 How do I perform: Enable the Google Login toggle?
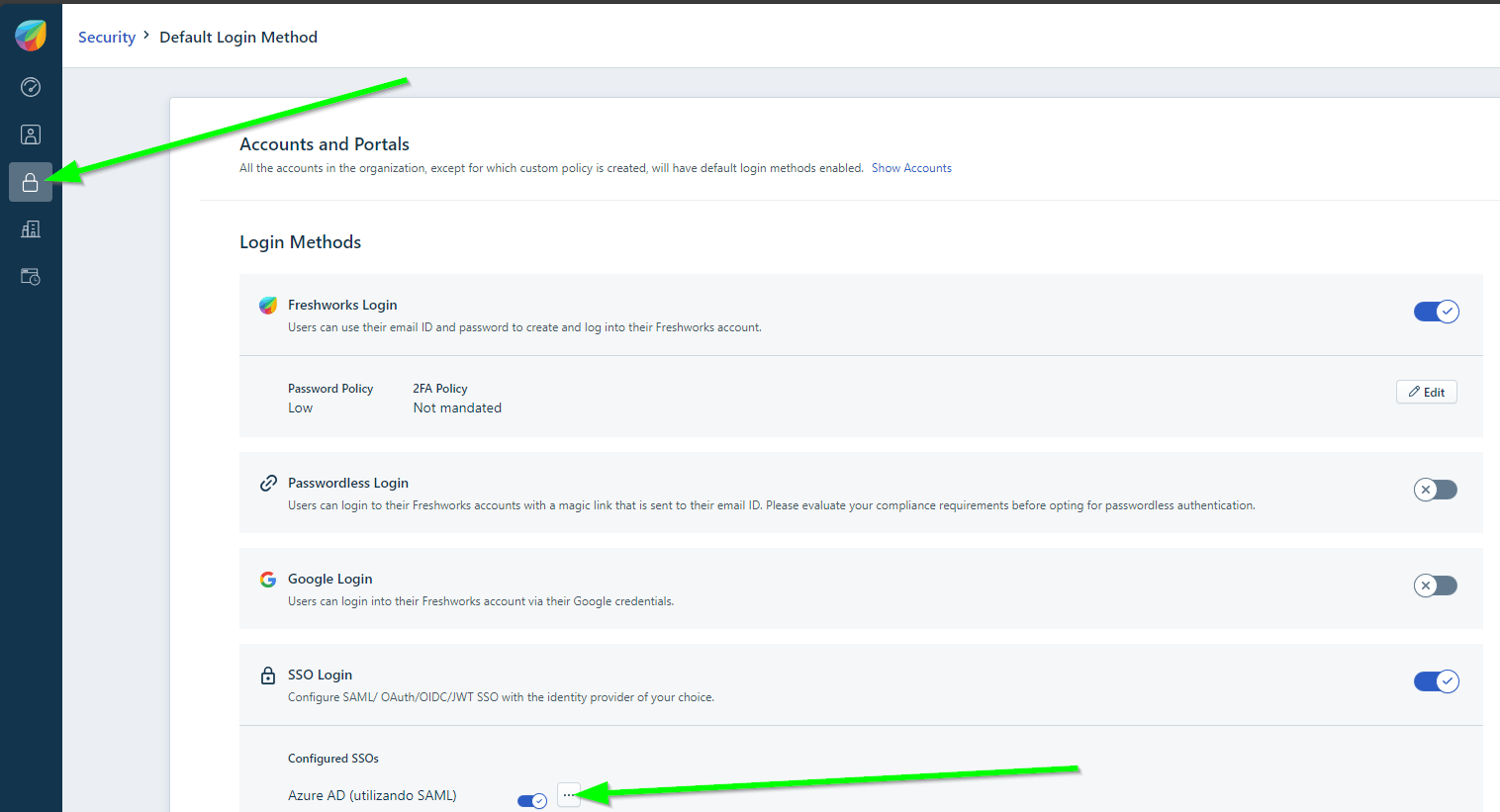click(x=1435, y=586)
